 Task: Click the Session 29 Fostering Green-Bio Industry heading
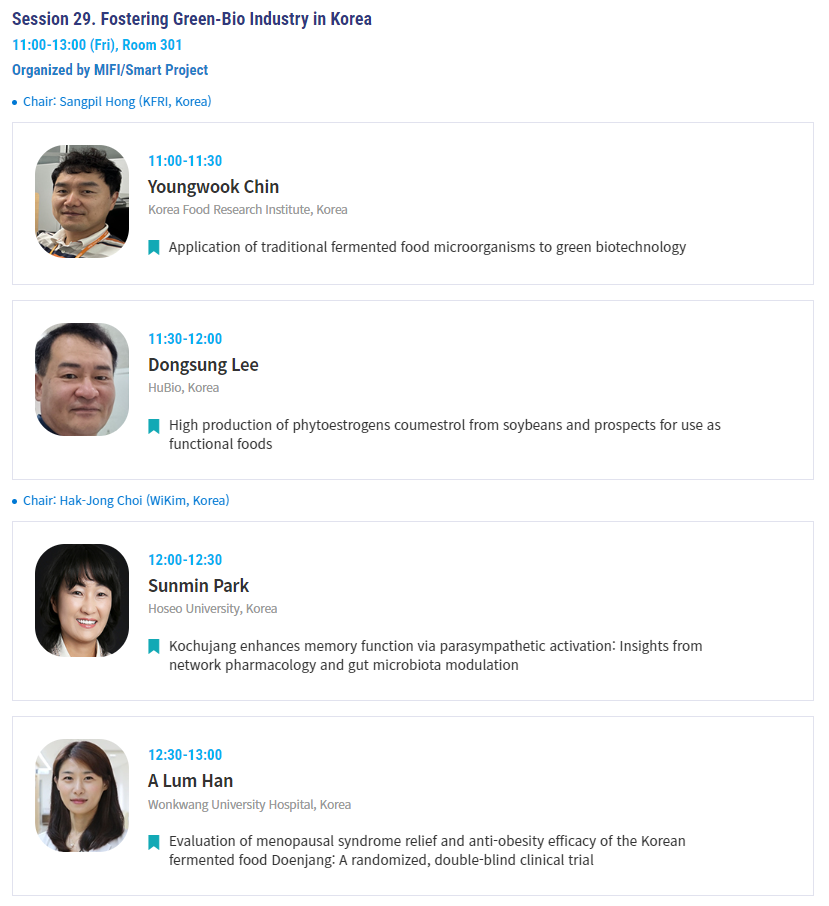tap(192, 19)
